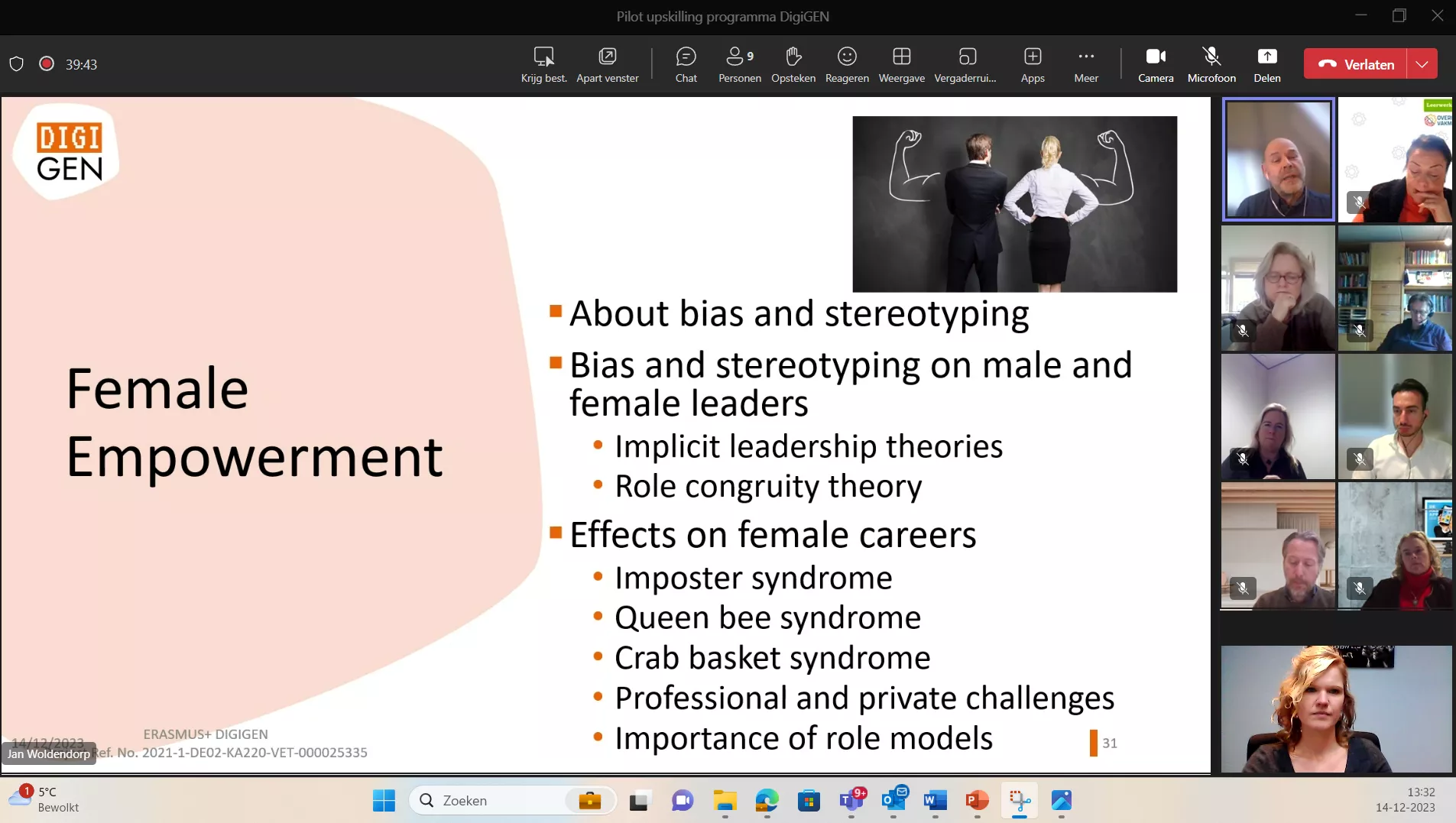1456x823 pixels.
Task: Change layout via Weergave
Action: pos(901,64)
